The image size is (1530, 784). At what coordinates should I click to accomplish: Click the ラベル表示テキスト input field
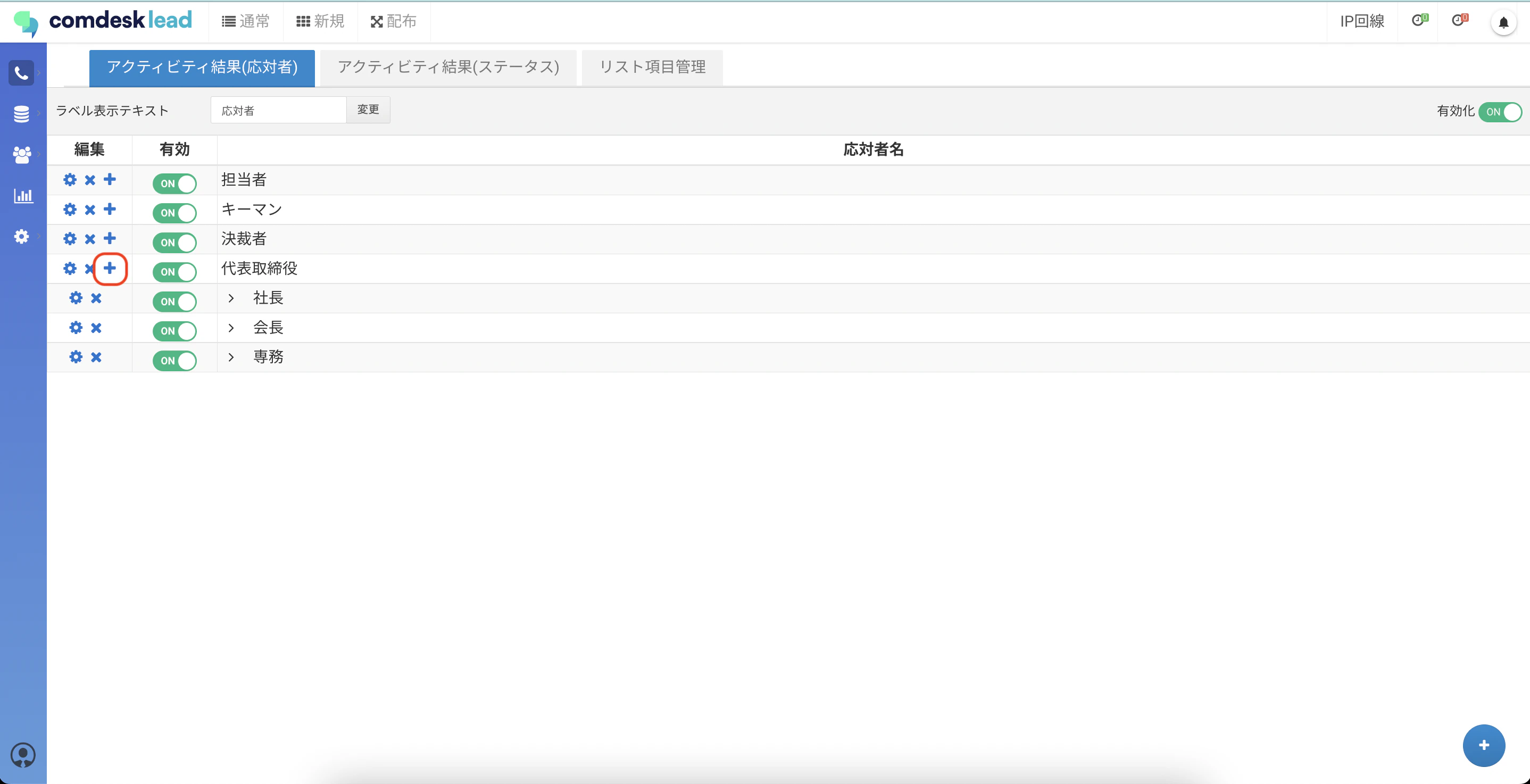click(x=279, y=110)
